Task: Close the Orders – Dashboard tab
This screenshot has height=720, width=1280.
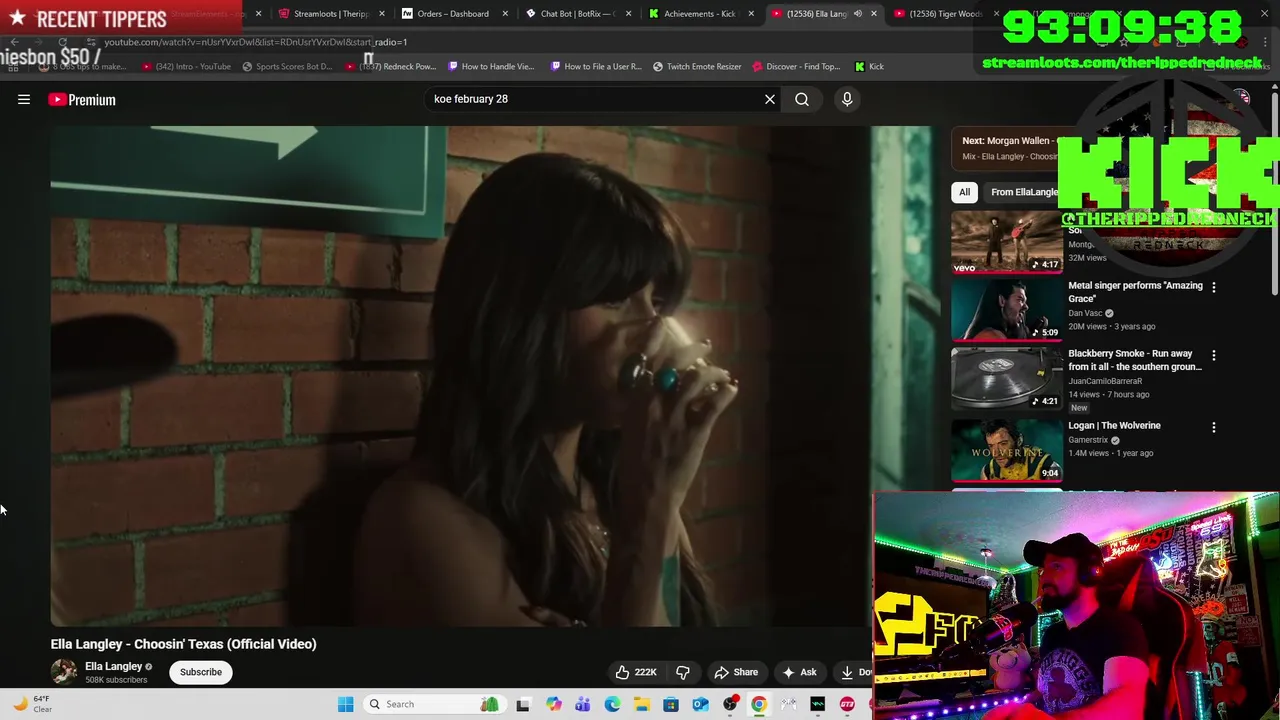Action: pos(505,14)
